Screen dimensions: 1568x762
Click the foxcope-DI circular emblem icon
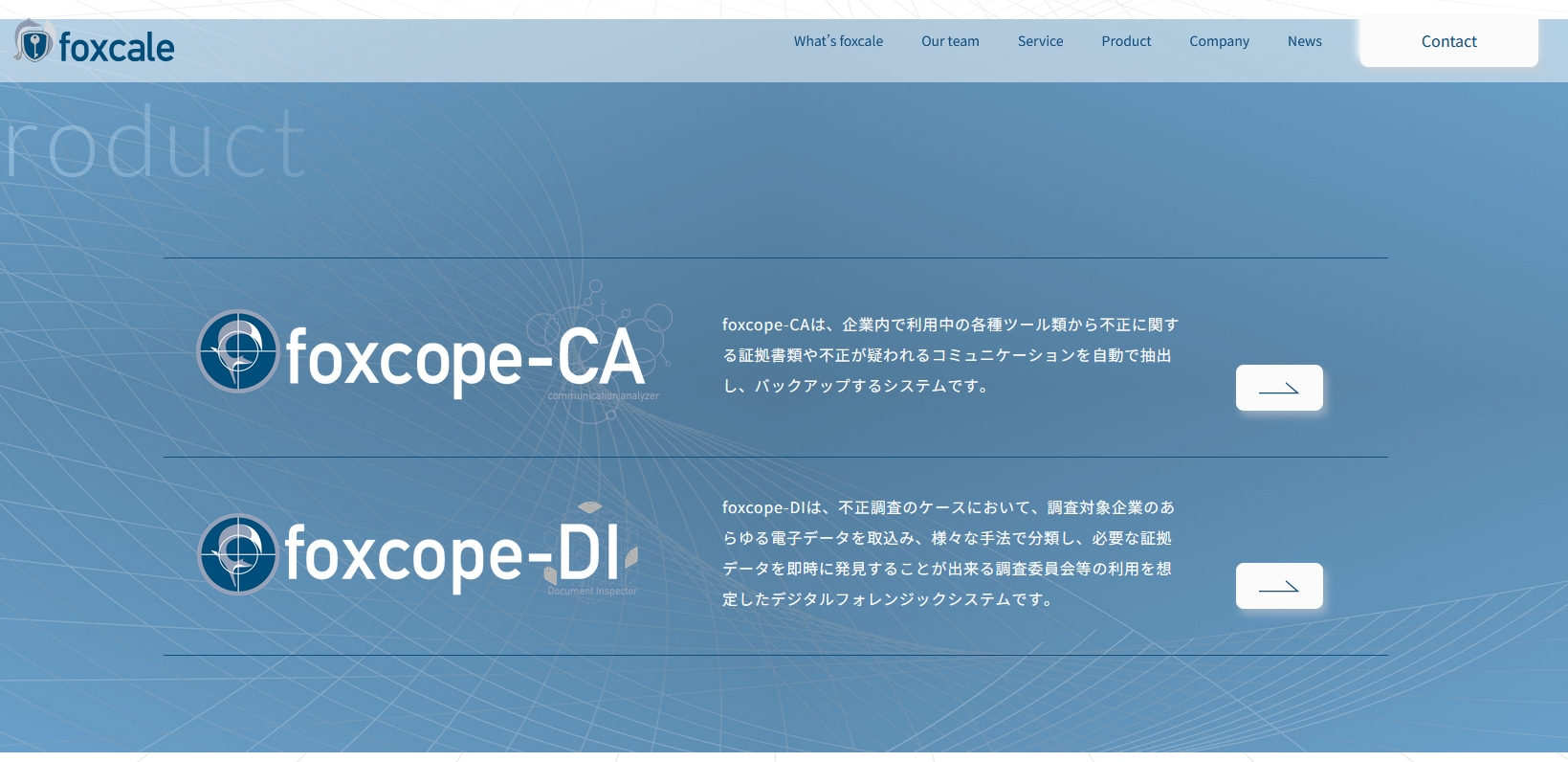coord(238,554)
